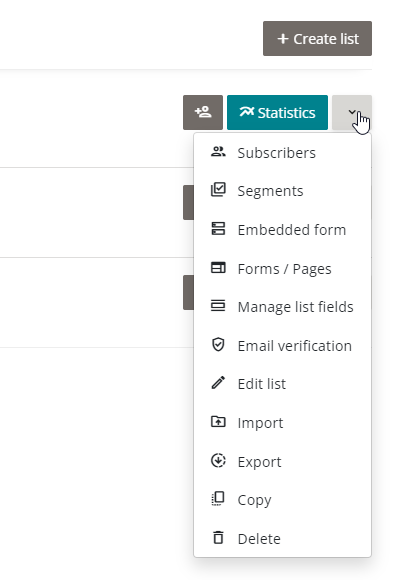This screenshot has width=398, height=580.
Task: Click the Manage list fields icon
Action: (218, 306)
